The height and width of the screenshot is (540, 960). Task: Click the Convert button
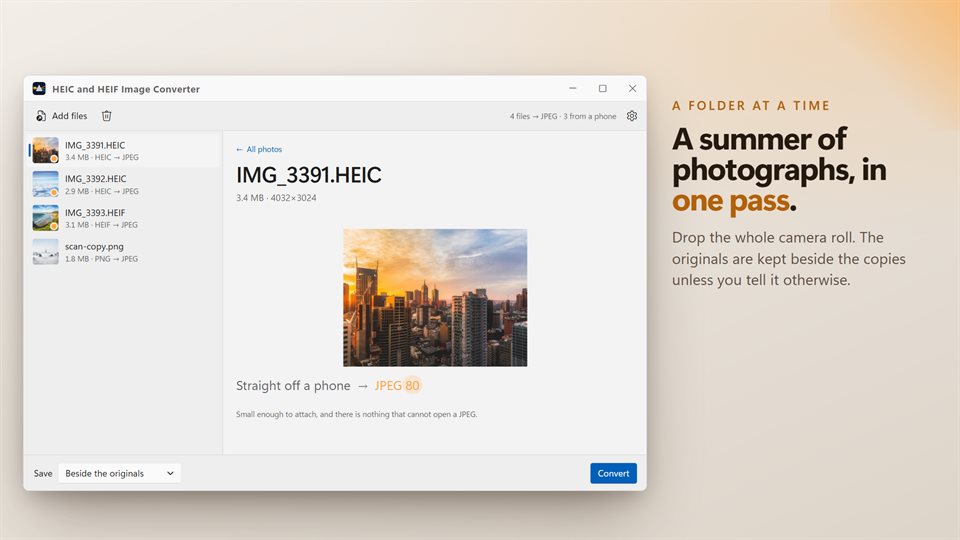(613, 473)
